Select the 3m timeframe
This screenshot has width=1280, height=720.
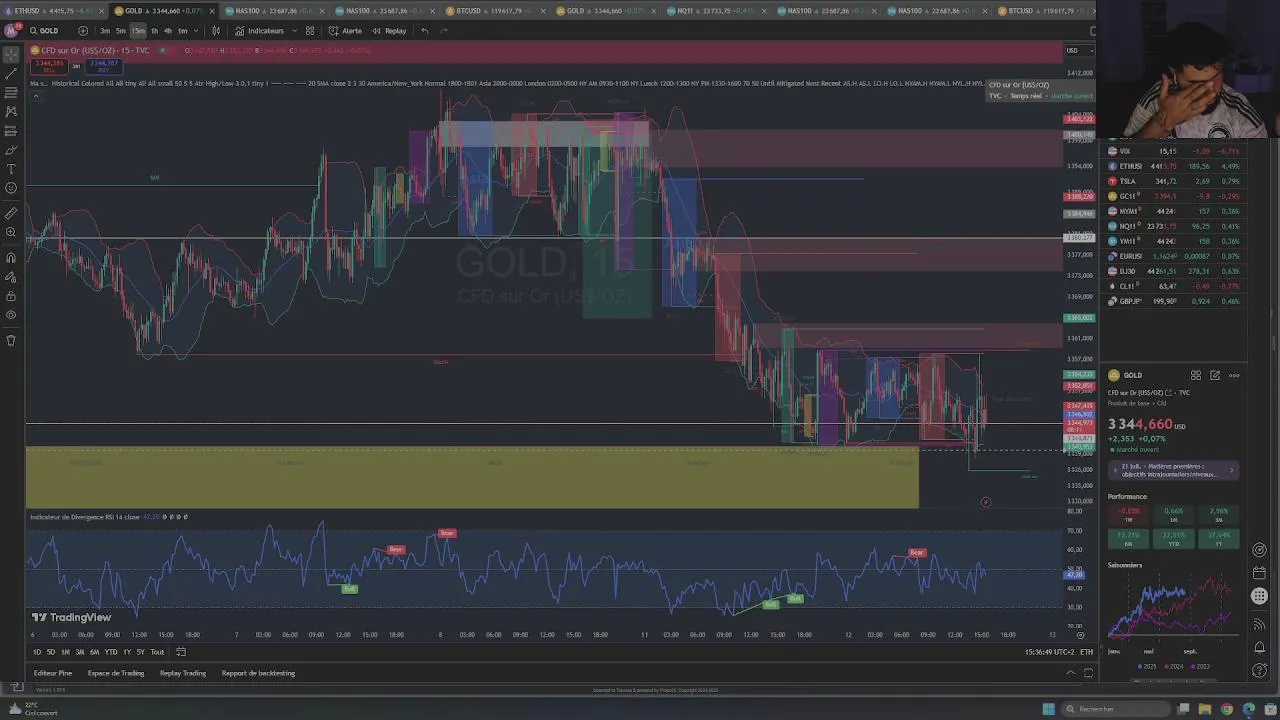click(105, 31)
